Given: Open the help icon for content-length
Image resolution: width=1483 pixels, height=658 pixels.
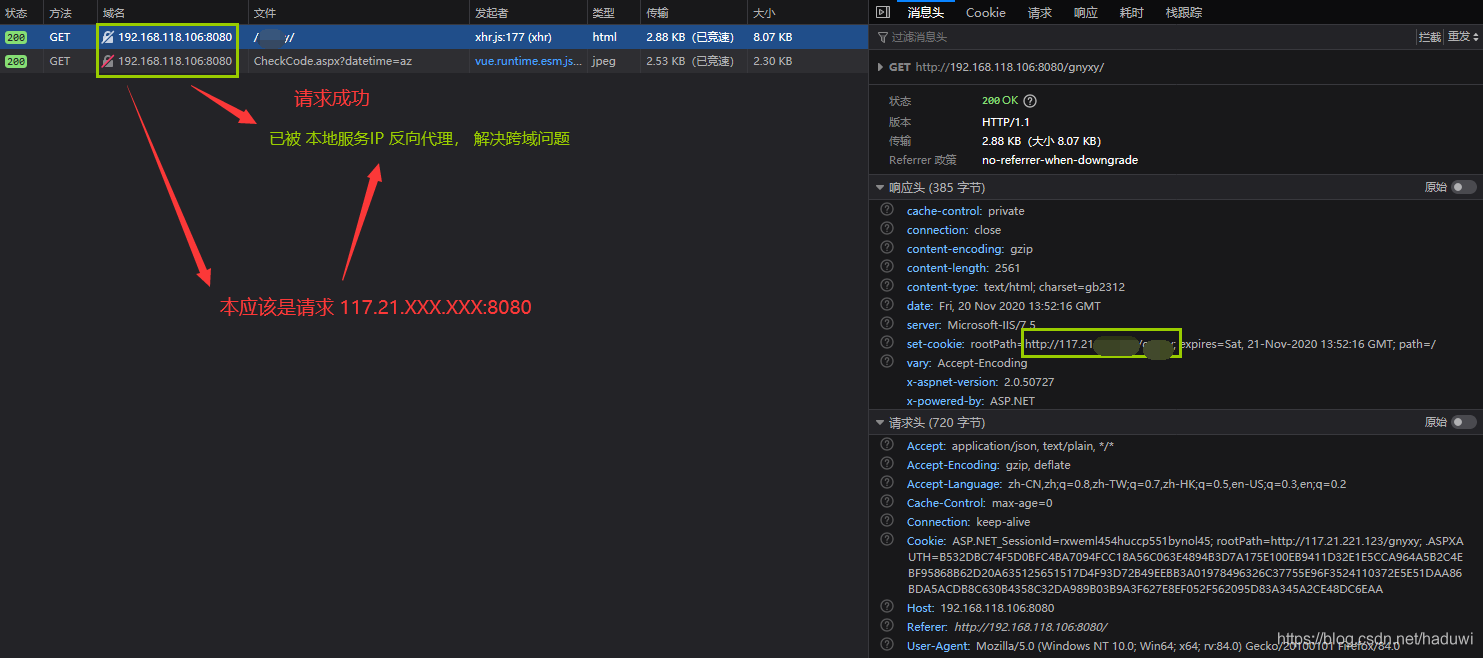Looking at the screenshot, I should click(x=886, y=267).
